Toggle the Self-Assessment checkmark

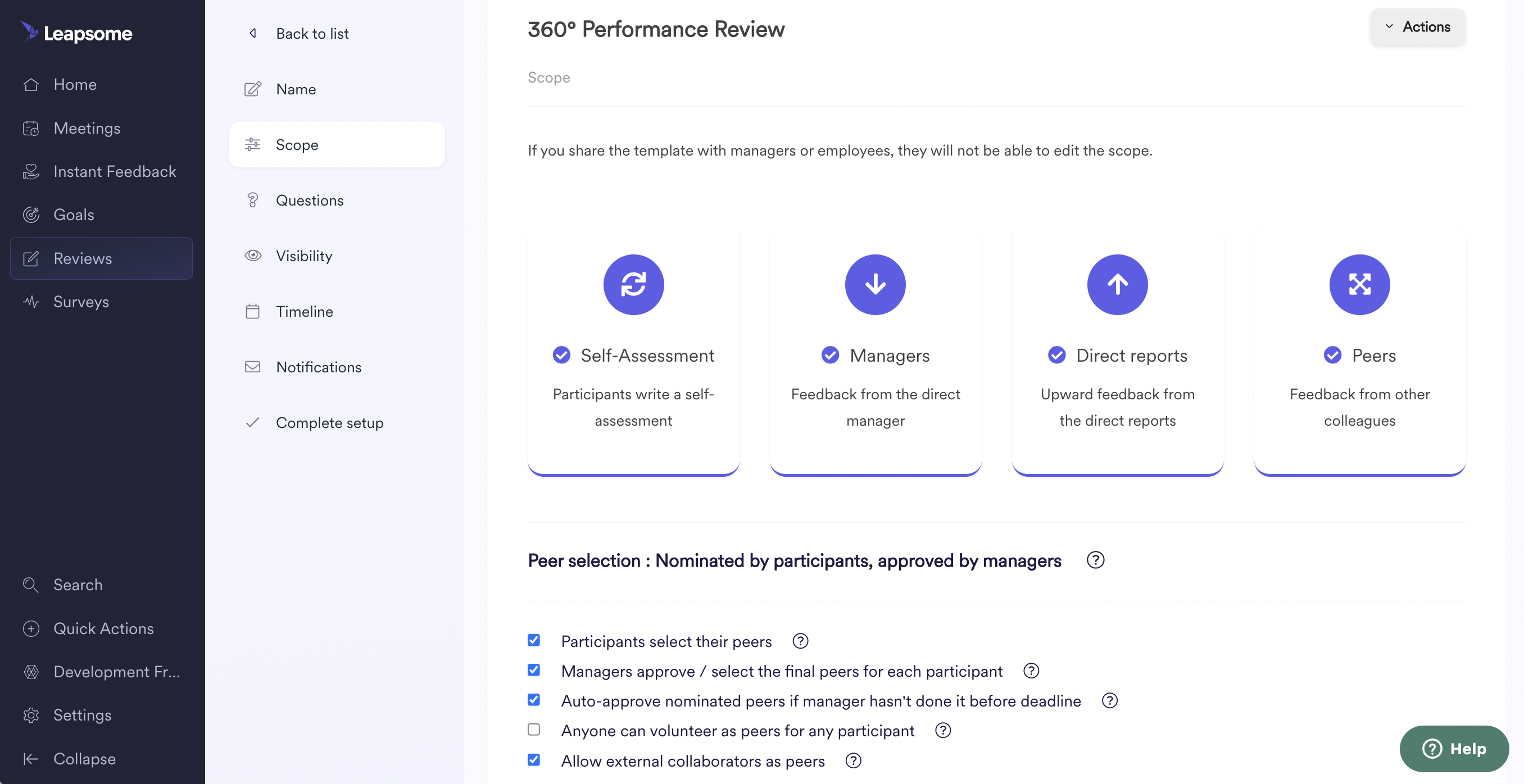coord(561,355)
